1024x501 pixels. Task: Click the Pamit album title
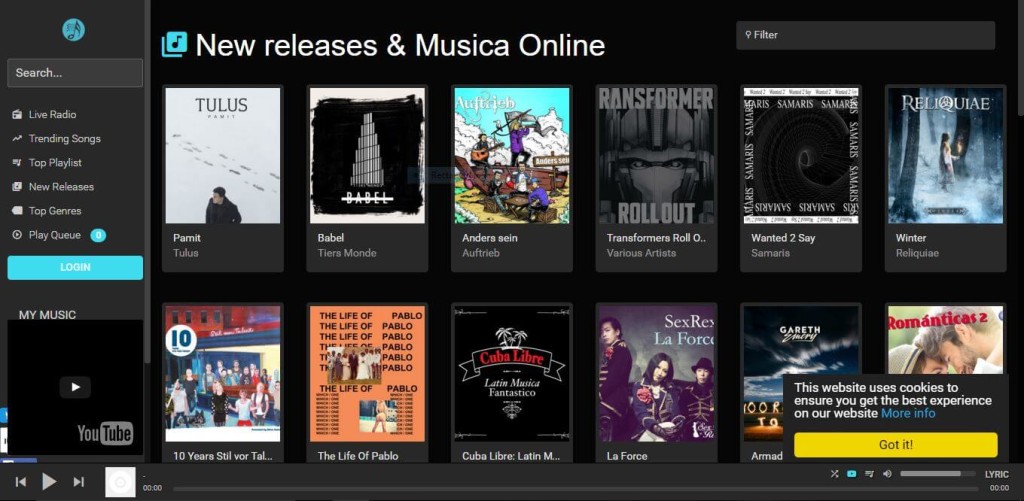point(187,238)
